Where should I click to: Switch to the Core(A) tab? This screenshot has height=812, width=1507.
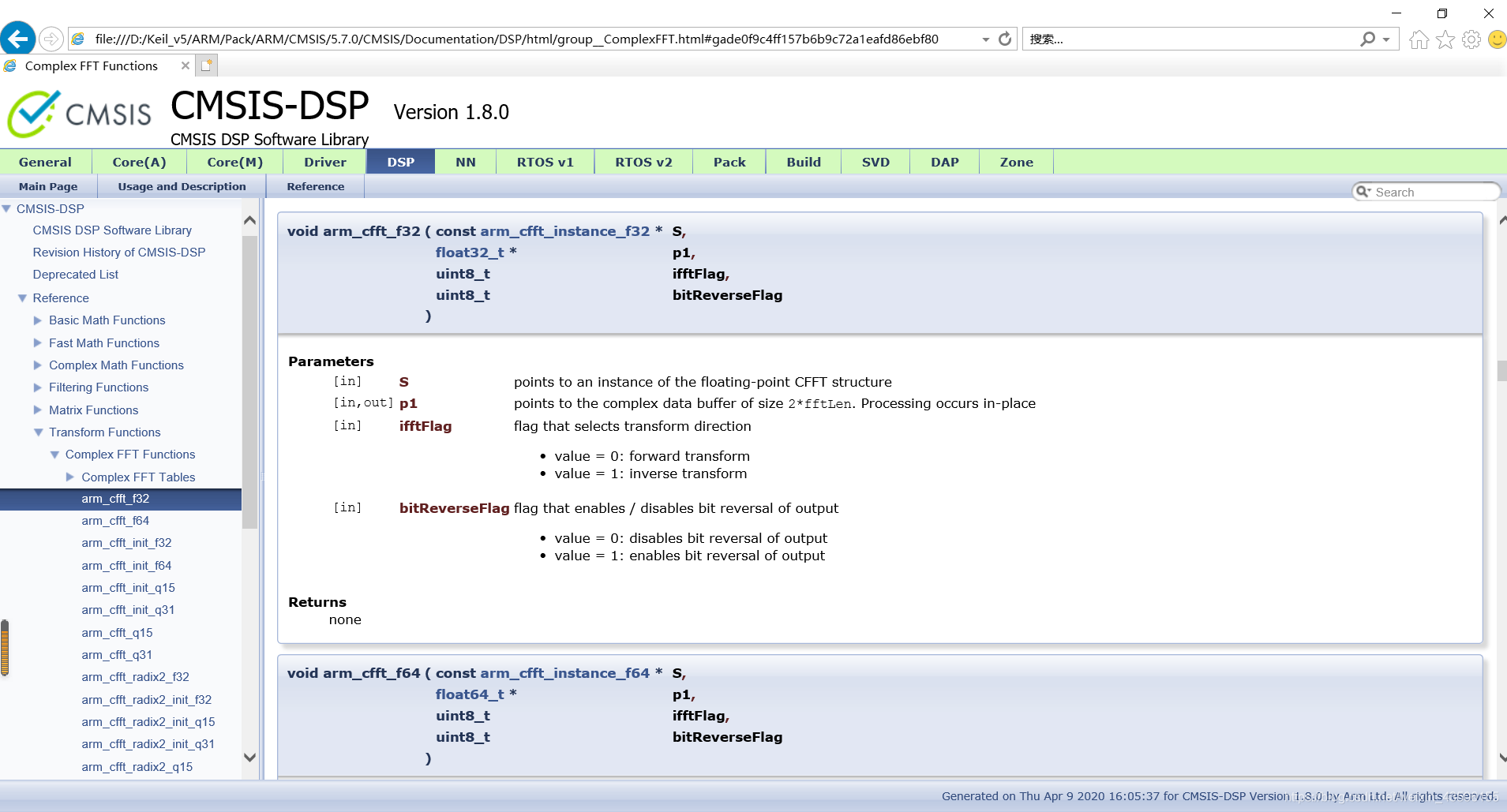click(x=139, y=162)
